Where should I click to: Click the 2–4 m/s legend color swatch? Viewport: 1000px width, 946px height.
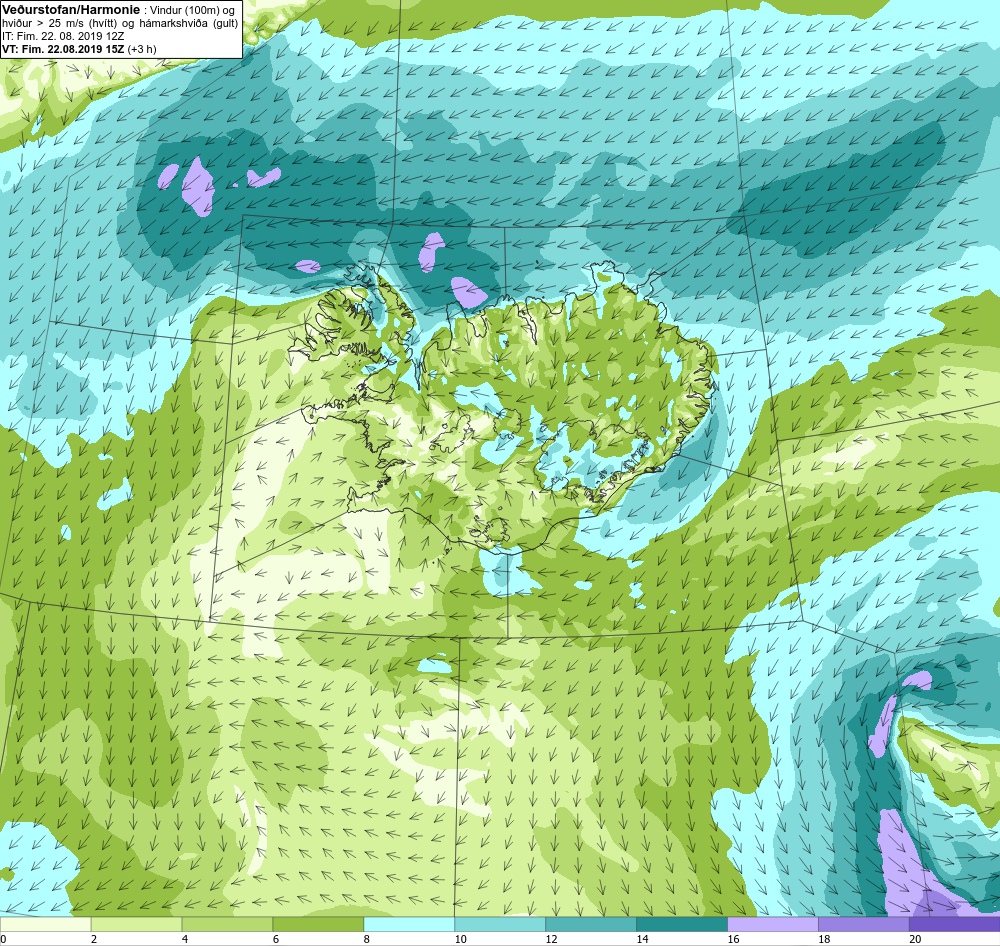[x=136, y=924]
